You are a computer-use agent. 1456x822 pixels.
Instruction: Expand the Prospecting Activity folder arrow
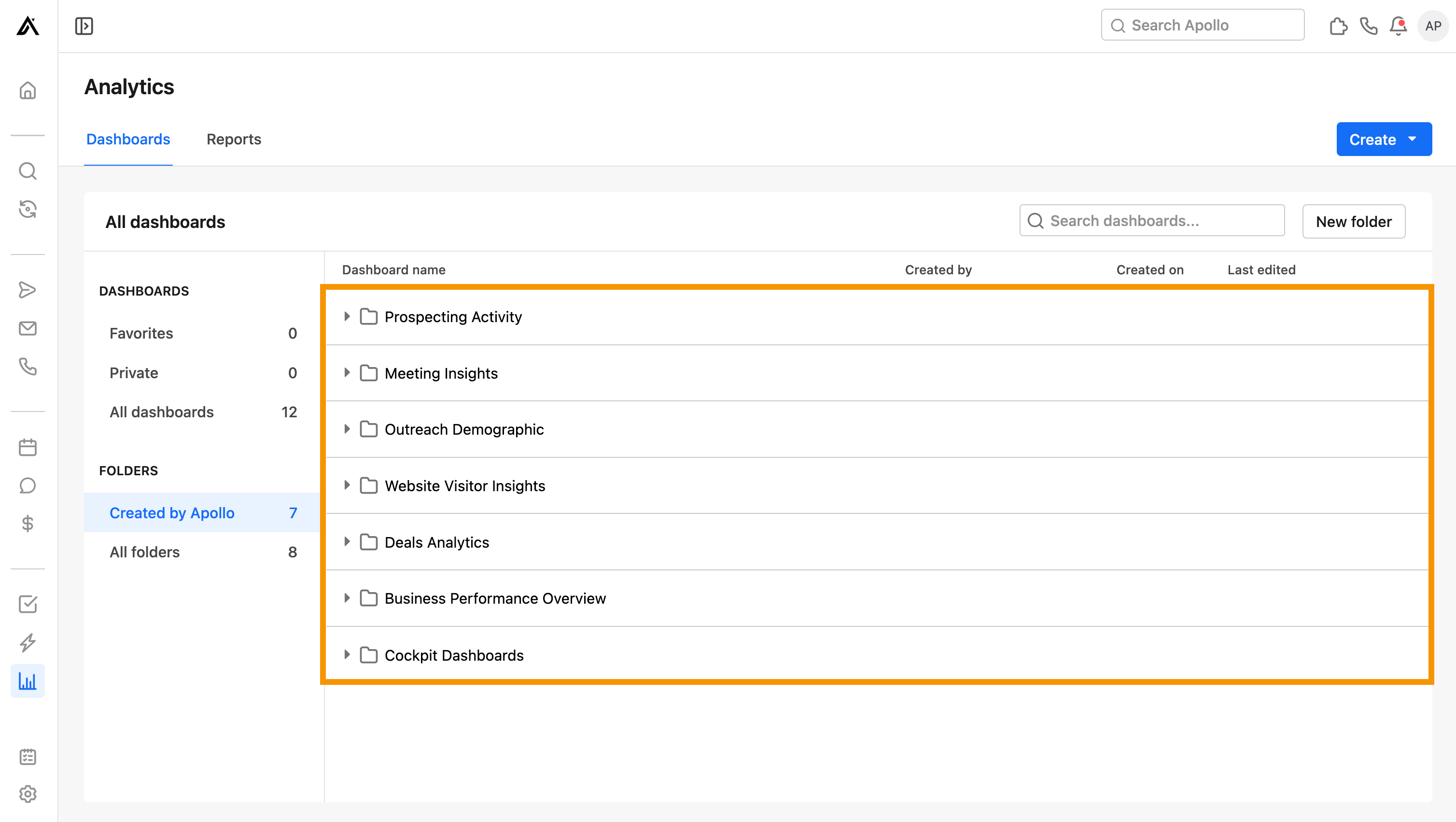(347, 317)
